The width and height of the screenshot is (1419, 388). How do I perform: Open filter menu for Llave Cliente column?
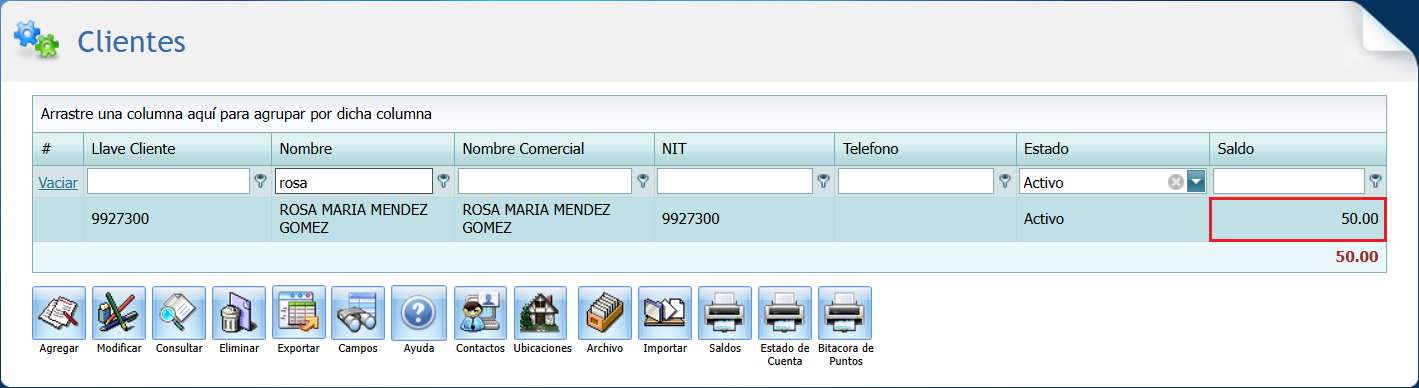261,181
